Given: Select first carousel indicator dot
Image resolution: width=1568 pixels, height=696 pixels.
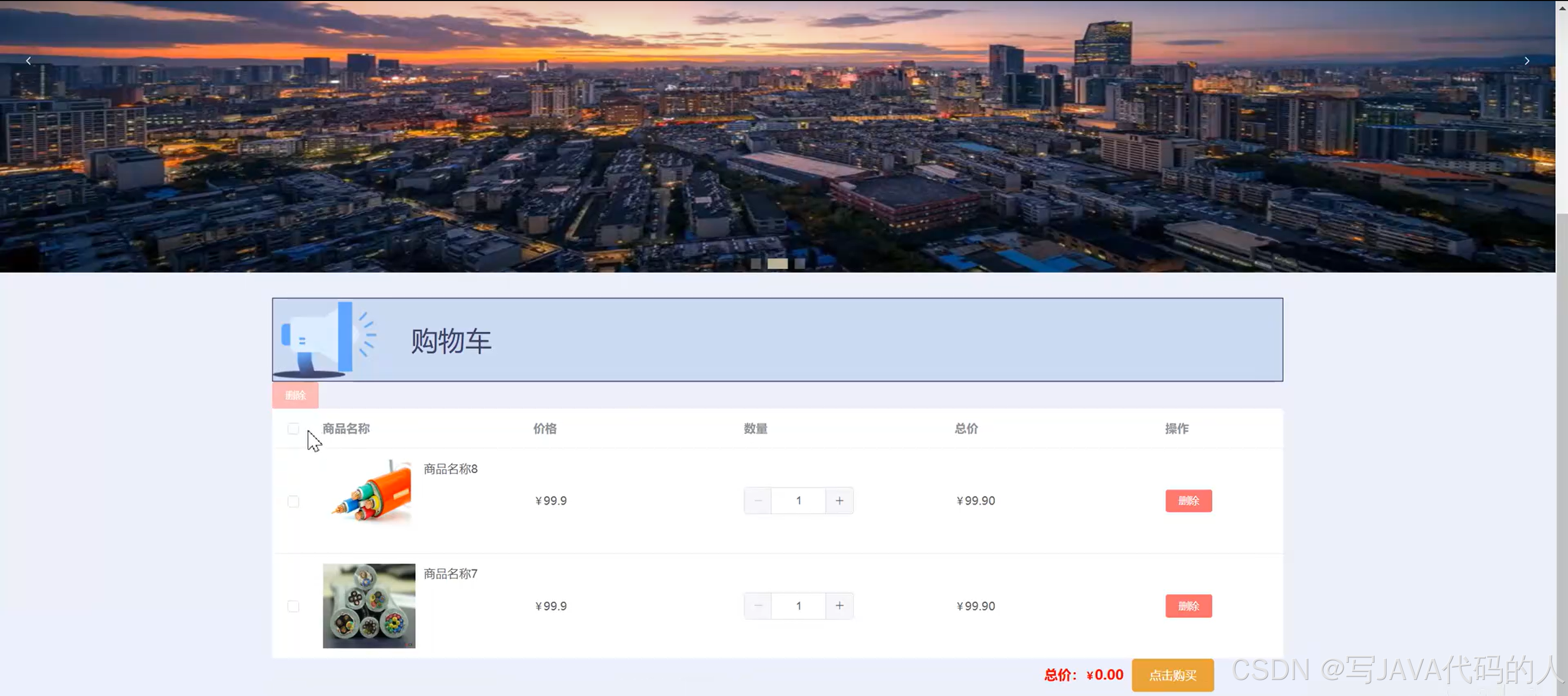Looking at the screenshot, I should click(x=755, y=264).
